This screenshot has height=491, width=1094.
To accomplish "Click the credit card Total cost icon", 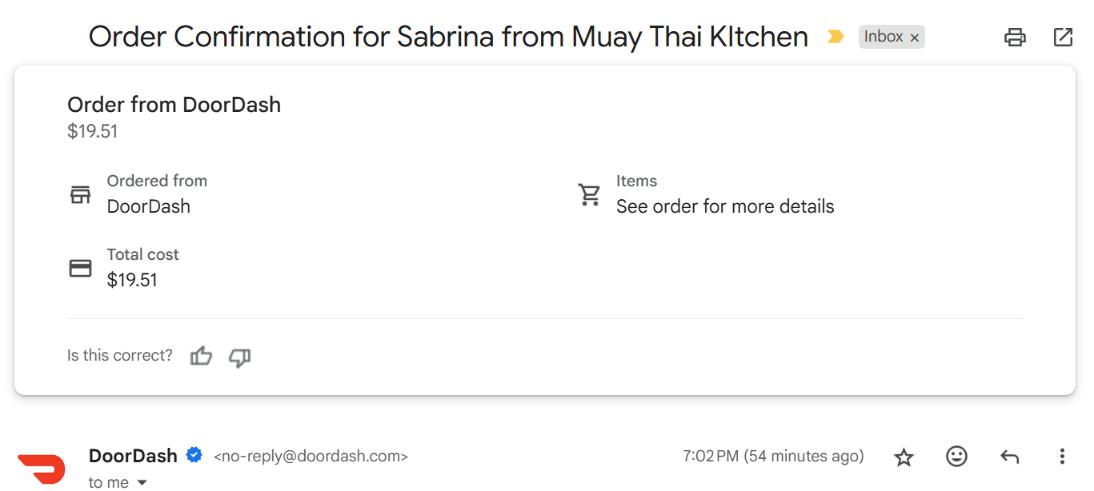I will tap(80, 268).
